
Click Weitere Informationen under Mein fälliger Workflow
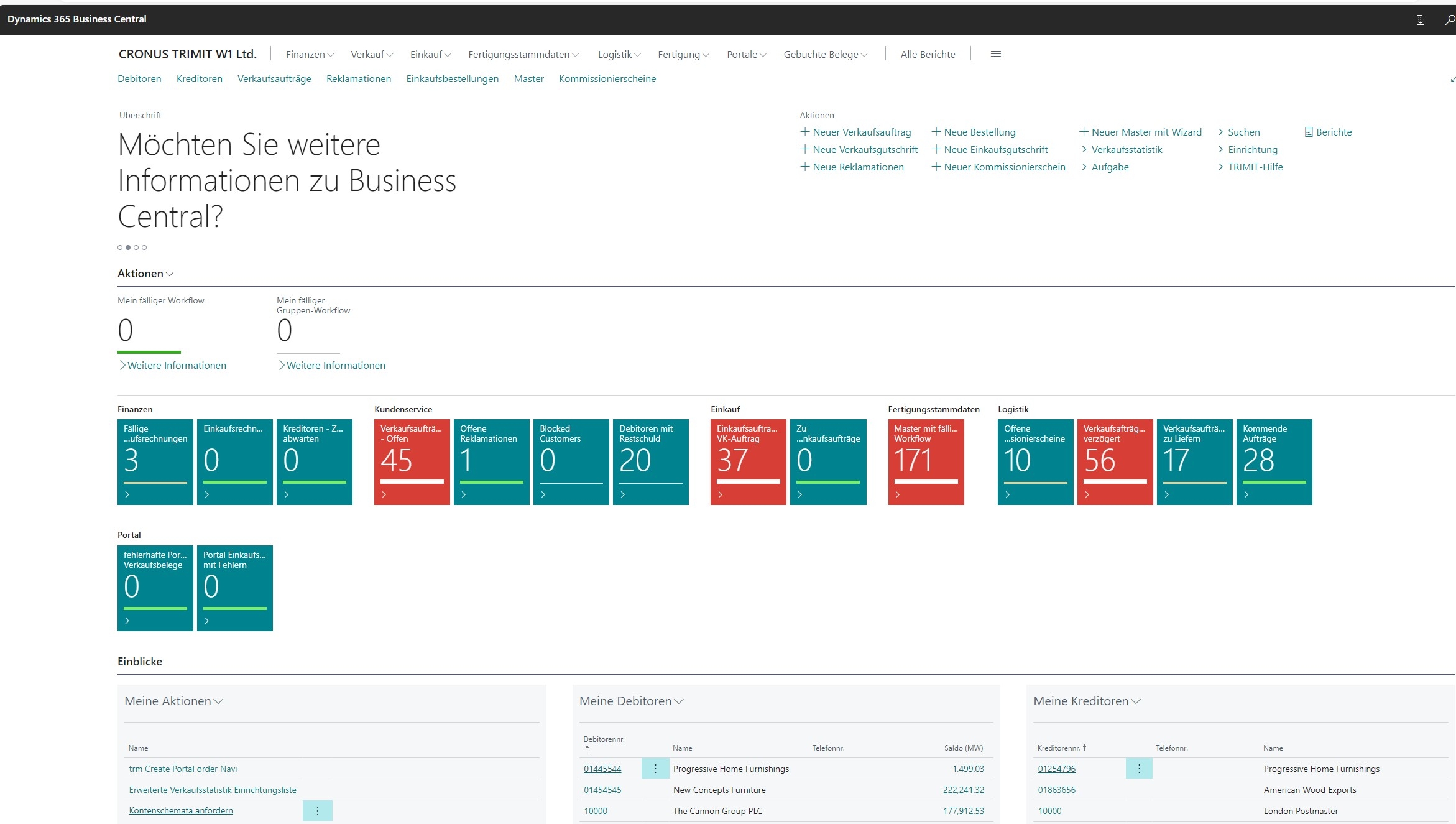coord(176,366)
